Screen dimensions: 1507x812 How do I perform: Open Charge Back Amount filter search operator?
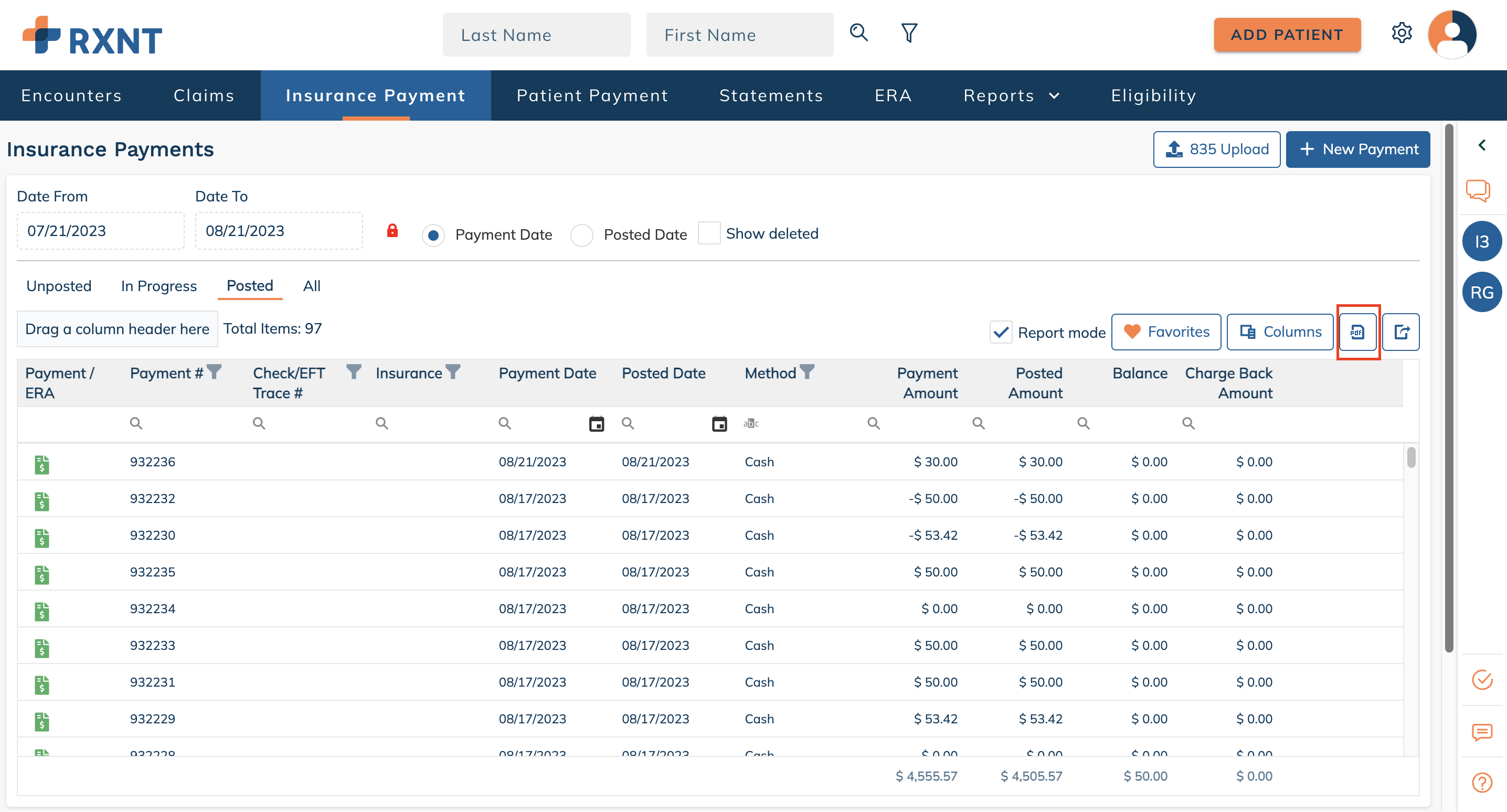click(1188, 423)
